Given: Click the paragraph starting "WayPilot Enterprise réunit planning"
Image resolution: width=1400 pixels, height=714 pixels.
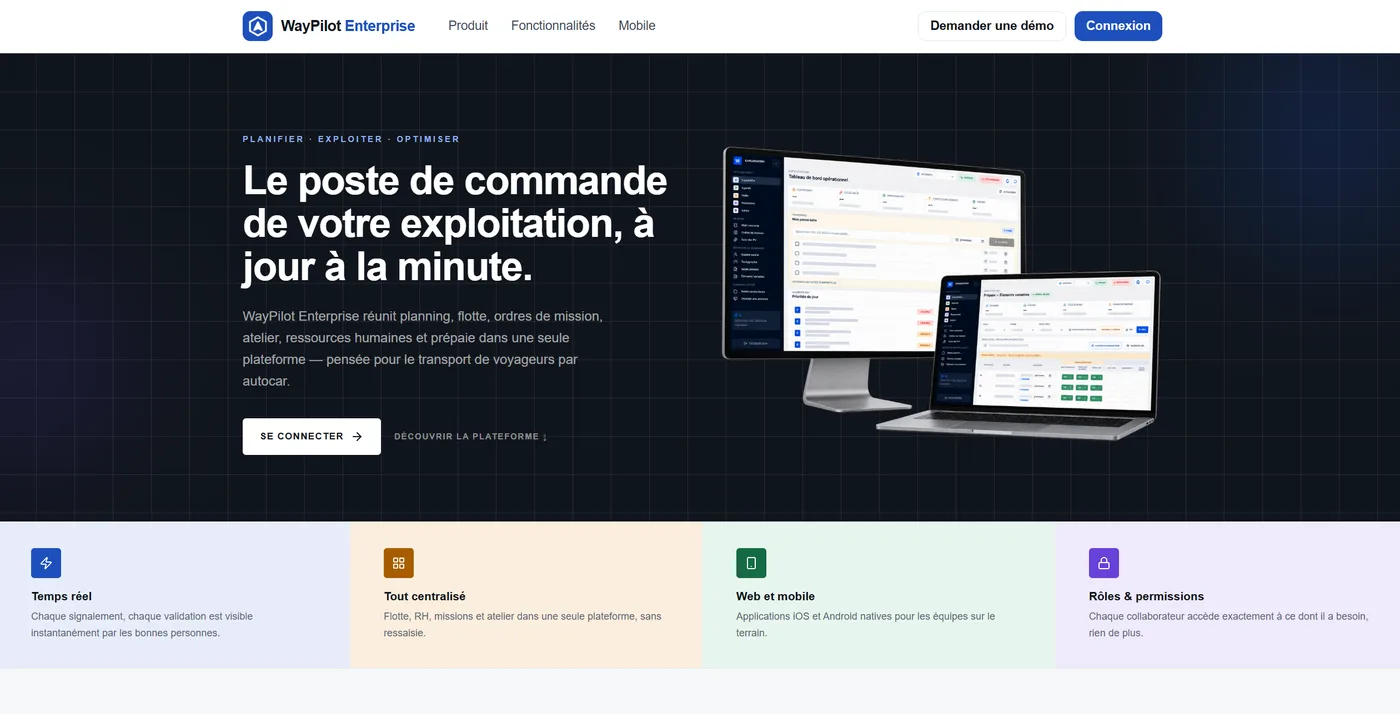Looking at the screenshot, I should (423, 349).
